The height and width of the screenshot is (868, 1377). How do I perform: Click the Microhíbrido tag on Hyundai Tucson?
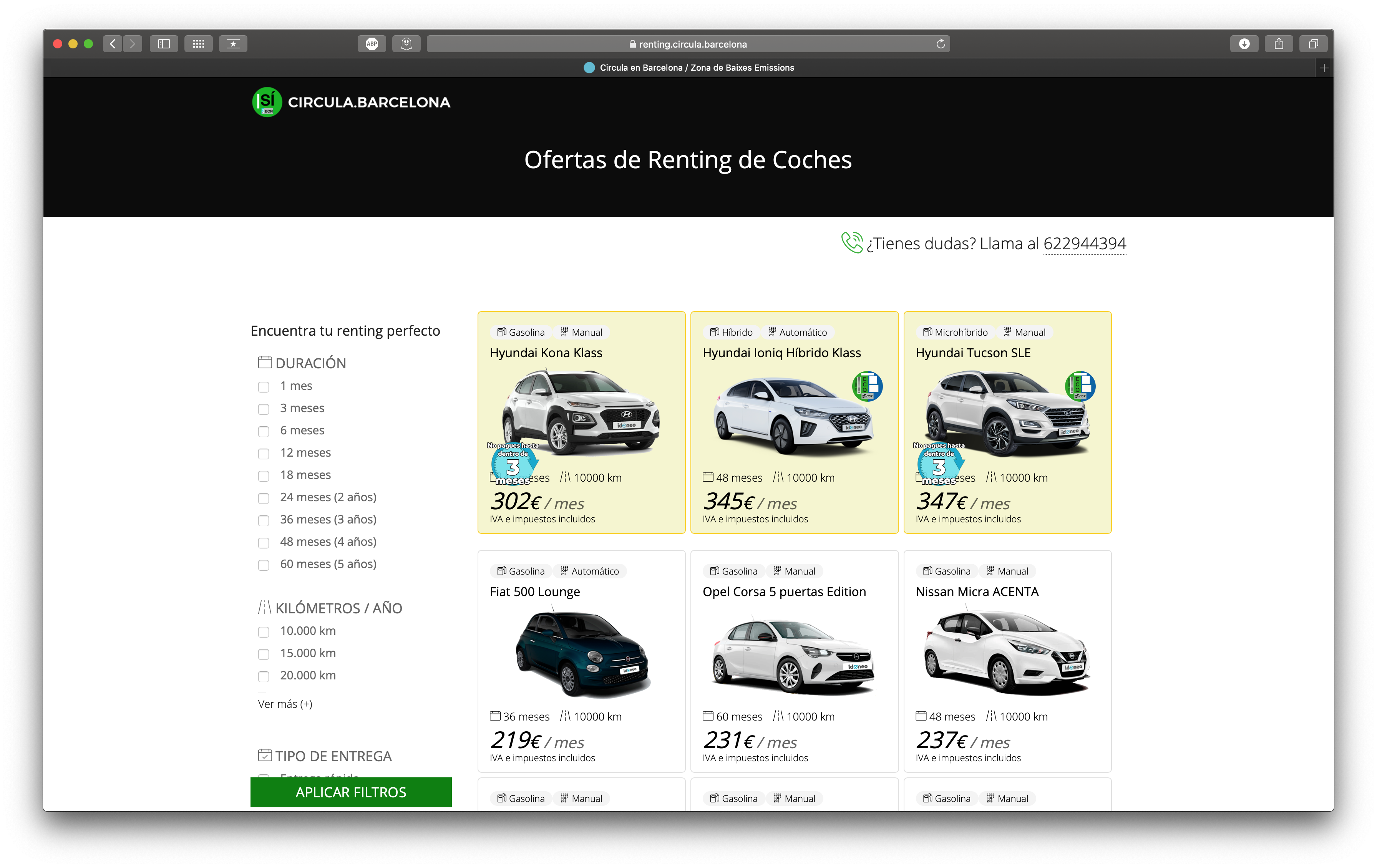coord(955,332)
